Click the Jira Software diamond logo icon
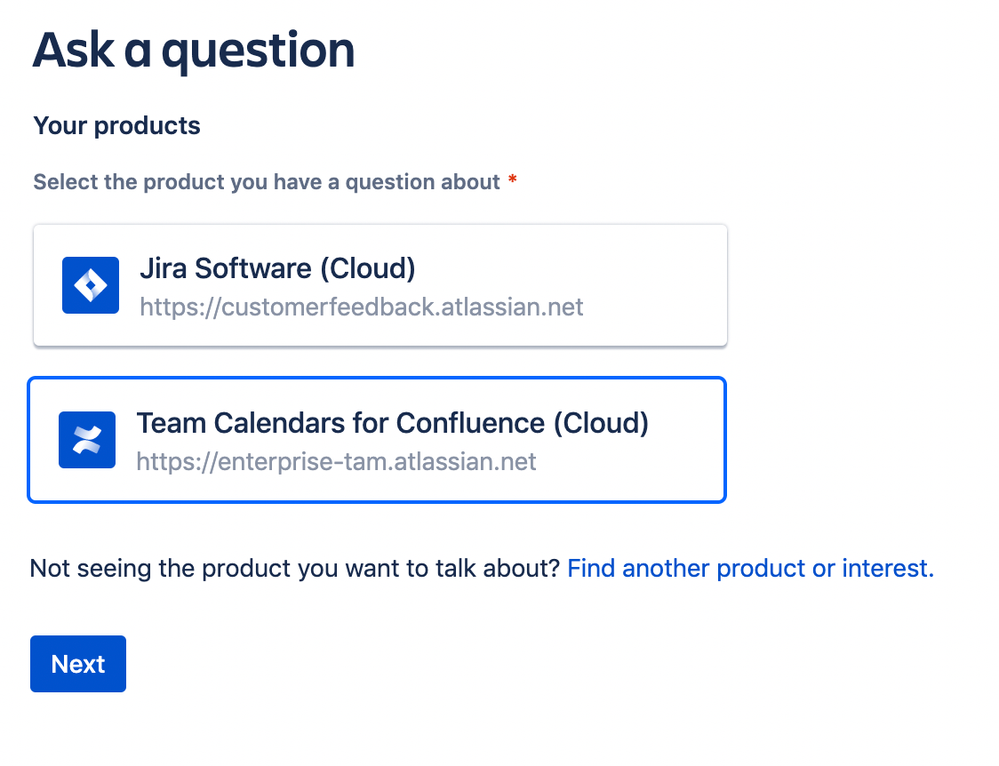999x766 pixels. (90, 285)
